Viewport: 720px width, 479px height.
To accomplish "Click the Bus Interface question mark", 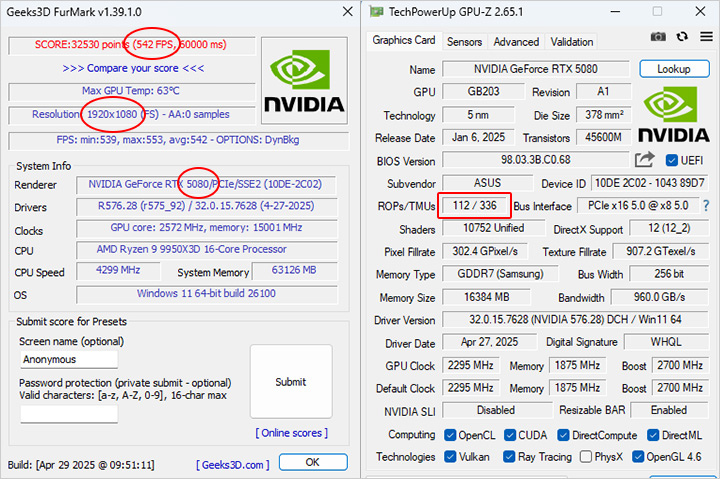I will [x=706, y=206].
